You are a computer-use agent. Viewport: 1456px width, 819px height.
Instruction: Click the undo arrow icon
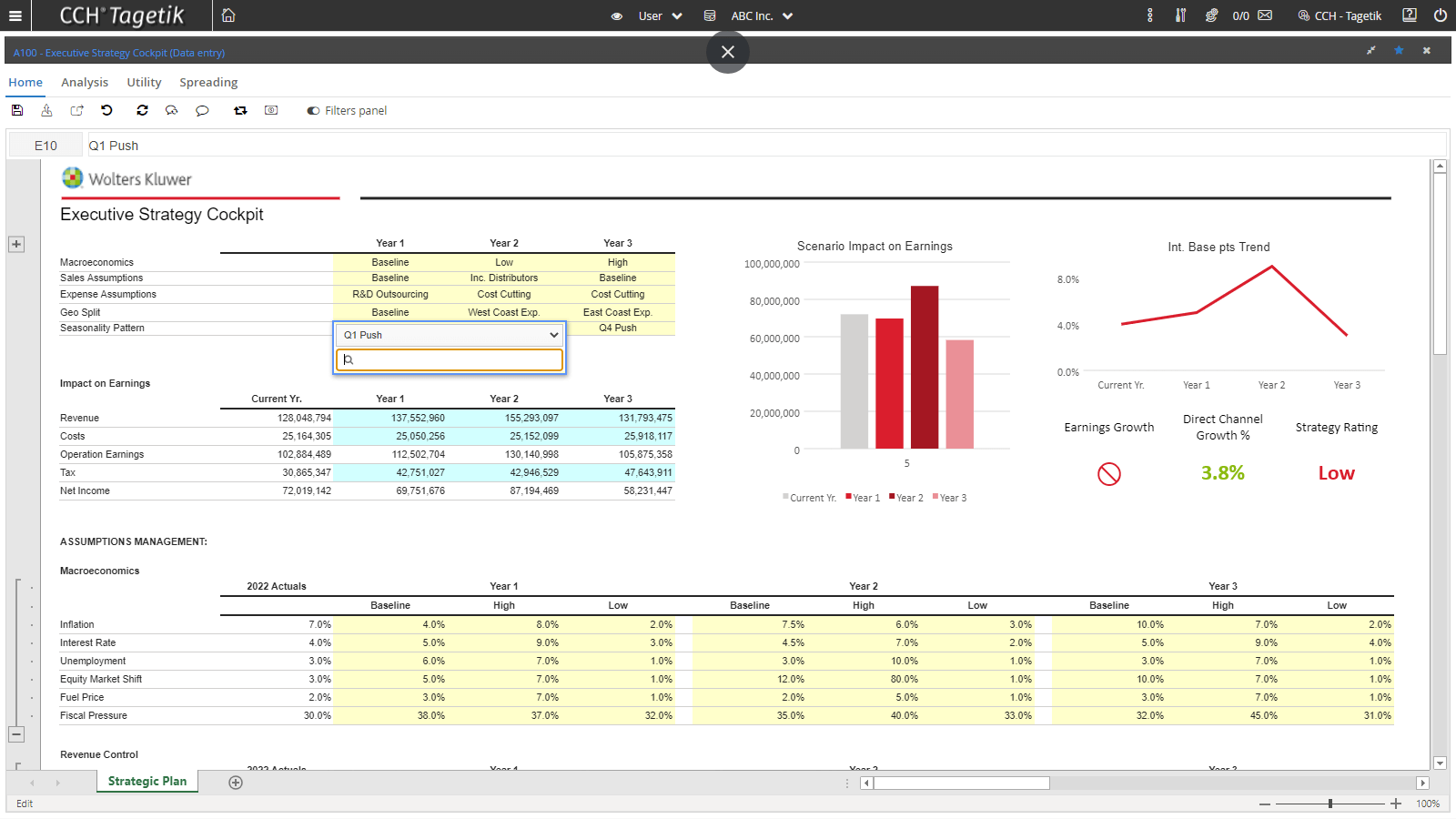106,110
